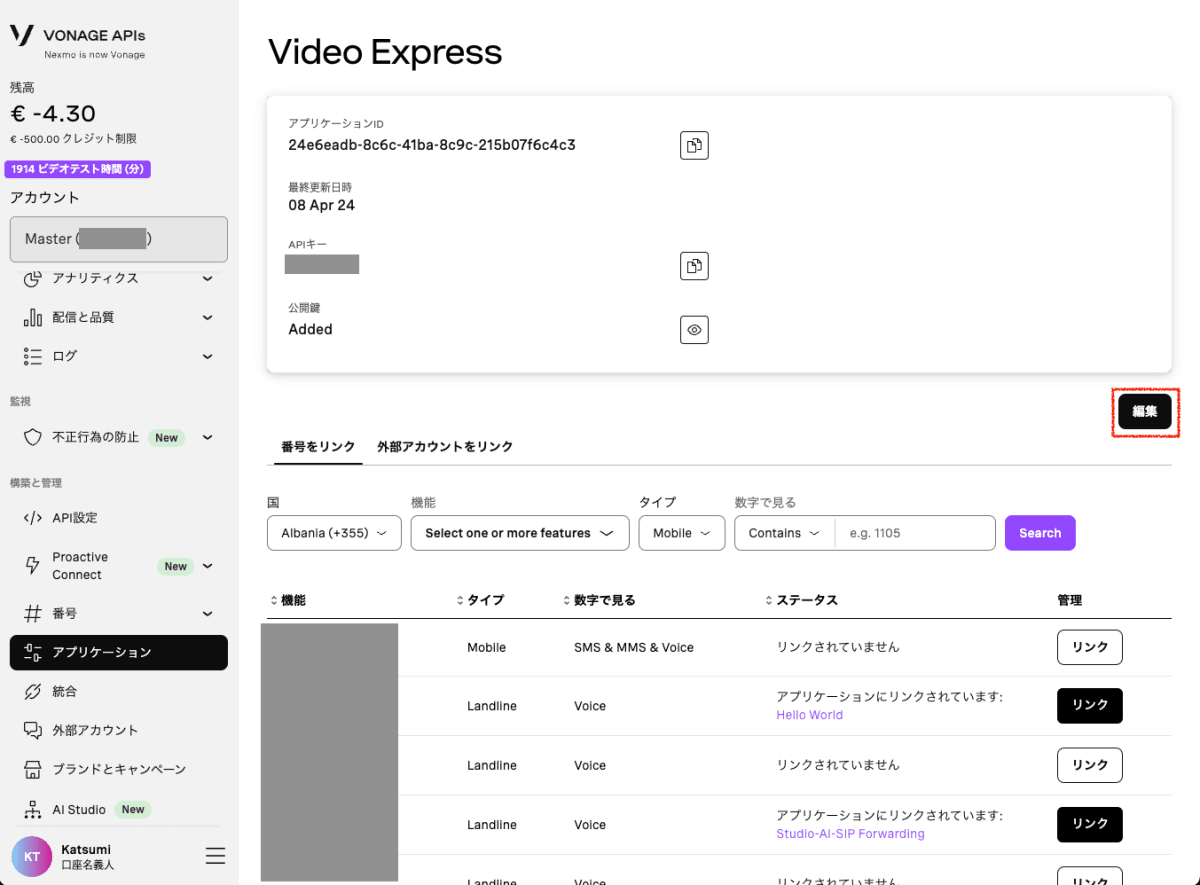
Task: Click the ブランドとキャンペーン store icon
Action: click(33, 769)
